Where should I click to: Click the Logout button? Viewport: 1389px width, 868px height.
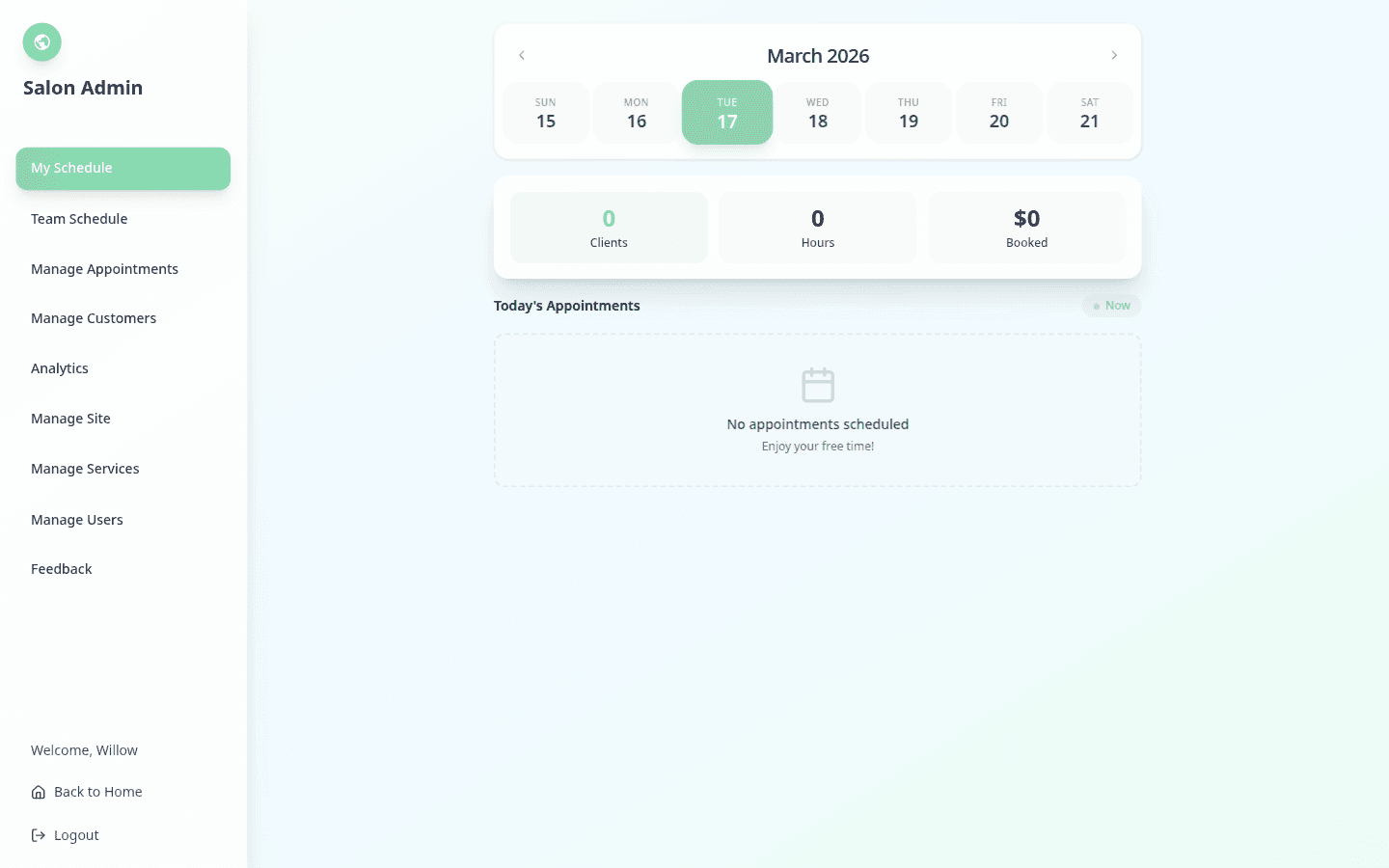pyautogui.click(x=74, y=834)
